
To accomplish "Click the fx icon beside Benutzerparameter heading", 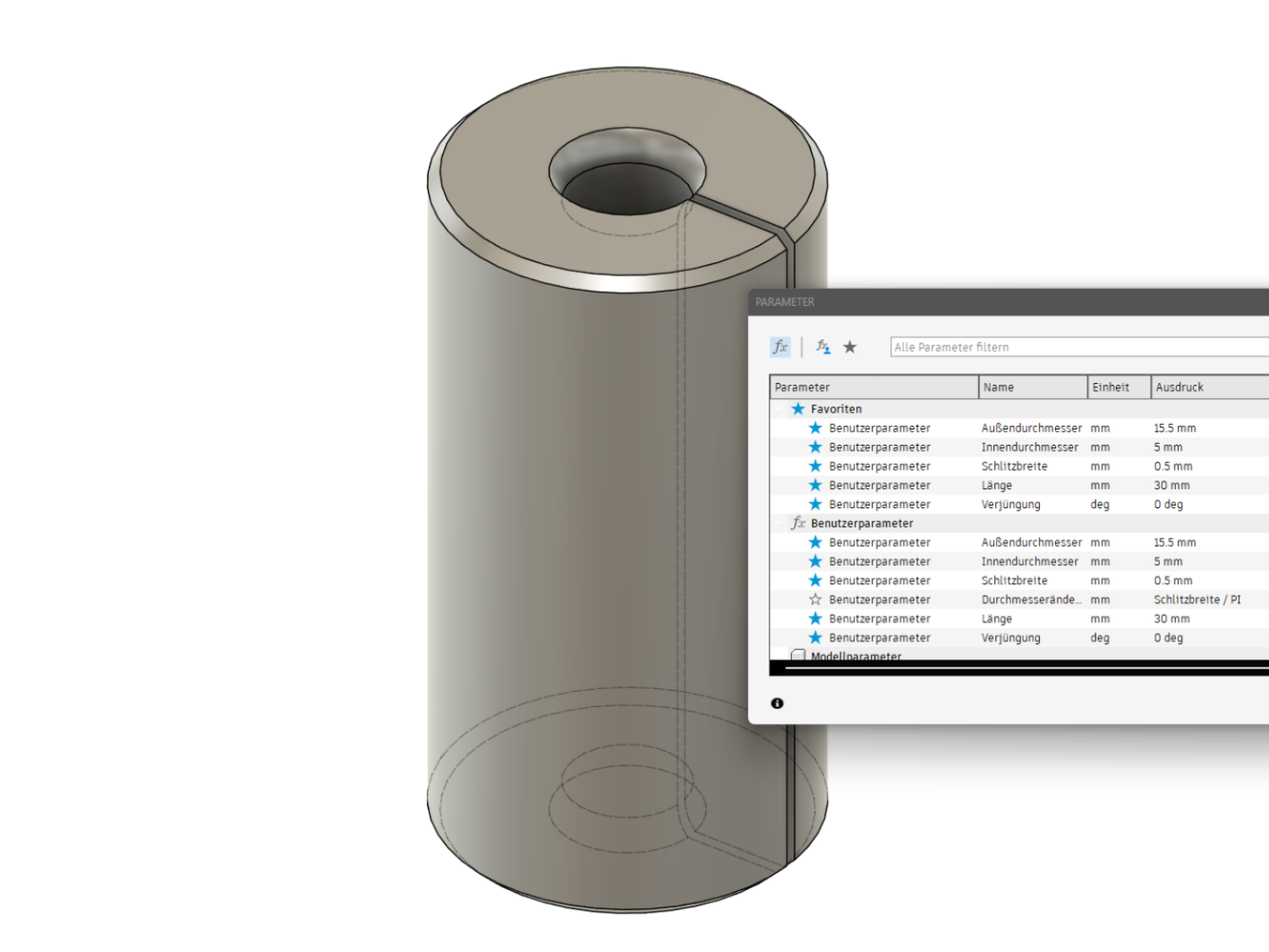I will pos(798,523).
